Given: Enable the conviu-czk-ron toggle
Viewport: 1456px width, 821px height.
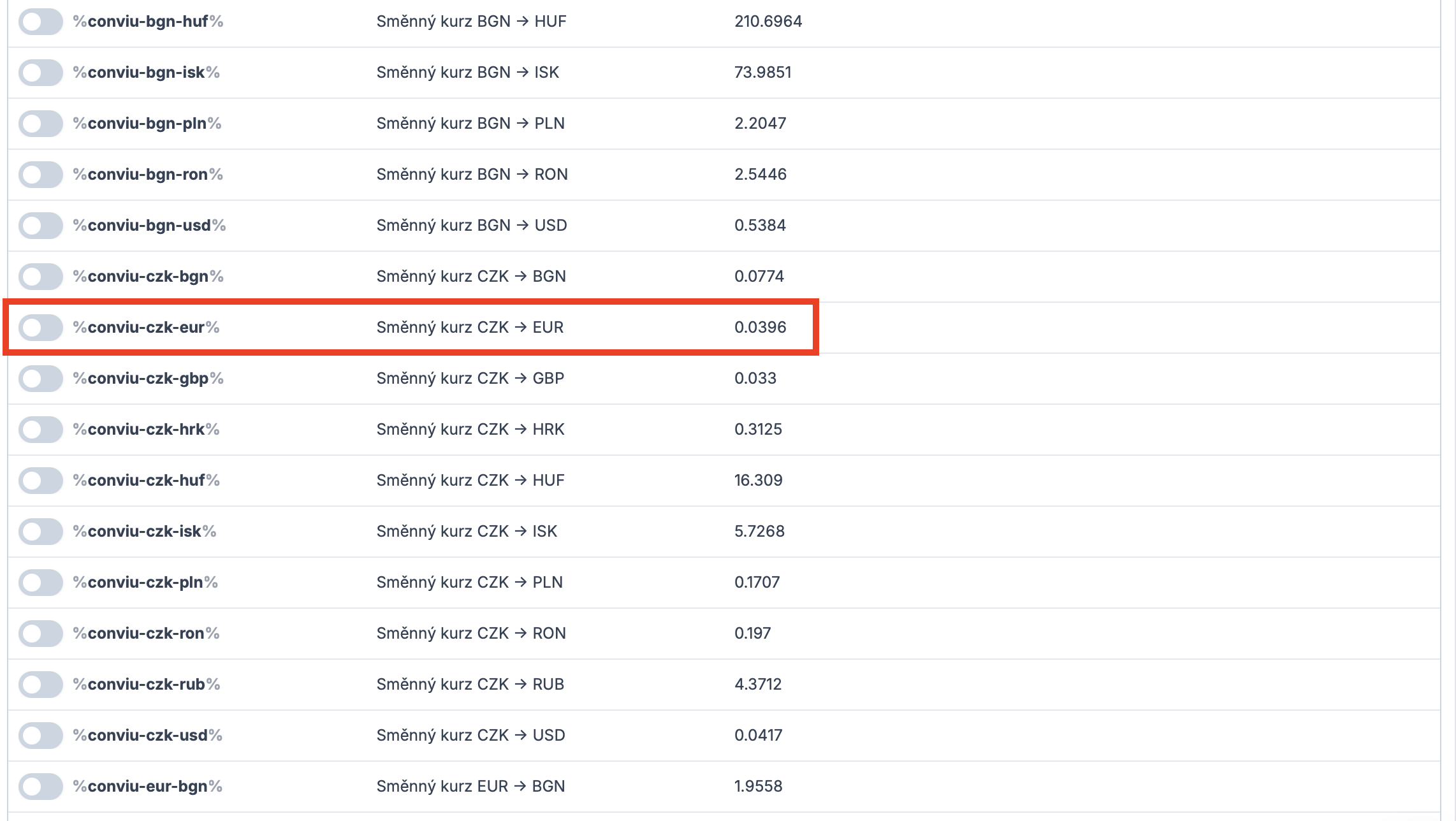Looking at the screenshot, I should tap(41, 634).
